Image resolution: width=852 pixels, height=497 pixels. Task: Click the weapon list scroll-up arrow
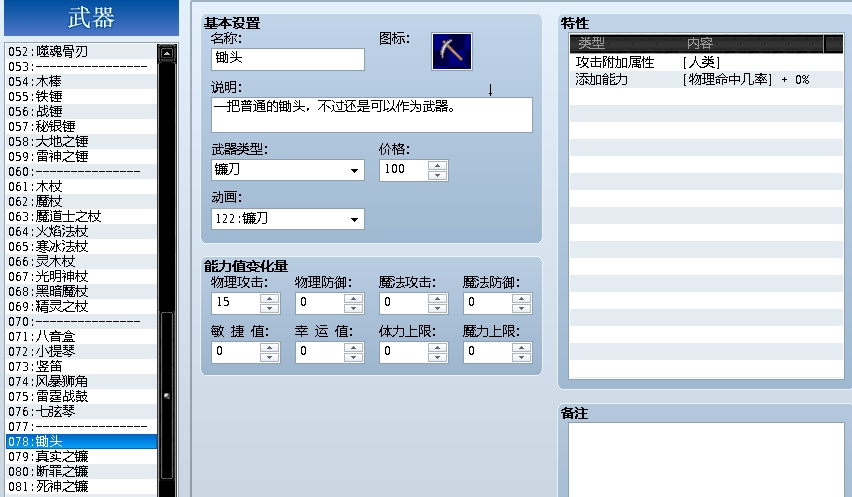tap(167, 53)
